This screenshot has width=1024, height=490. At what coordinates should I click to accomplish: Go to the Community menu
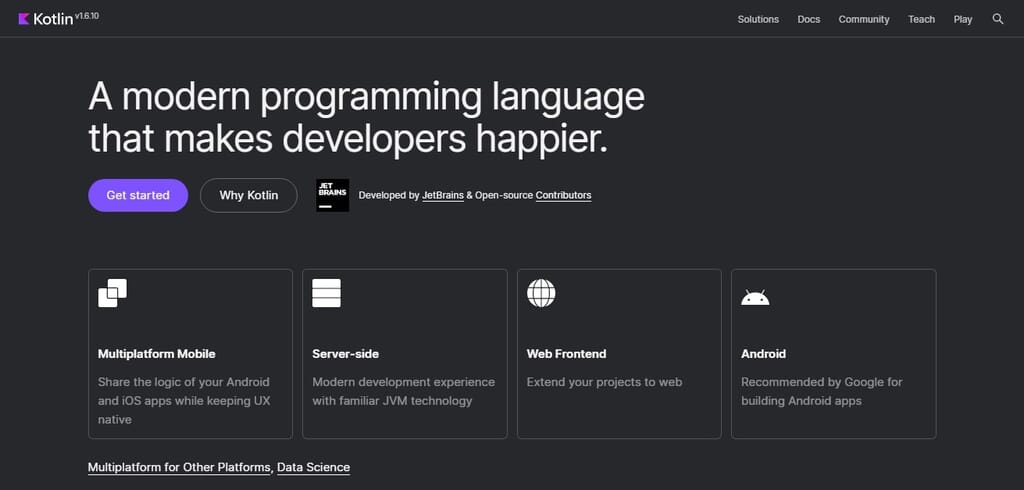click(x=864, y=20)
